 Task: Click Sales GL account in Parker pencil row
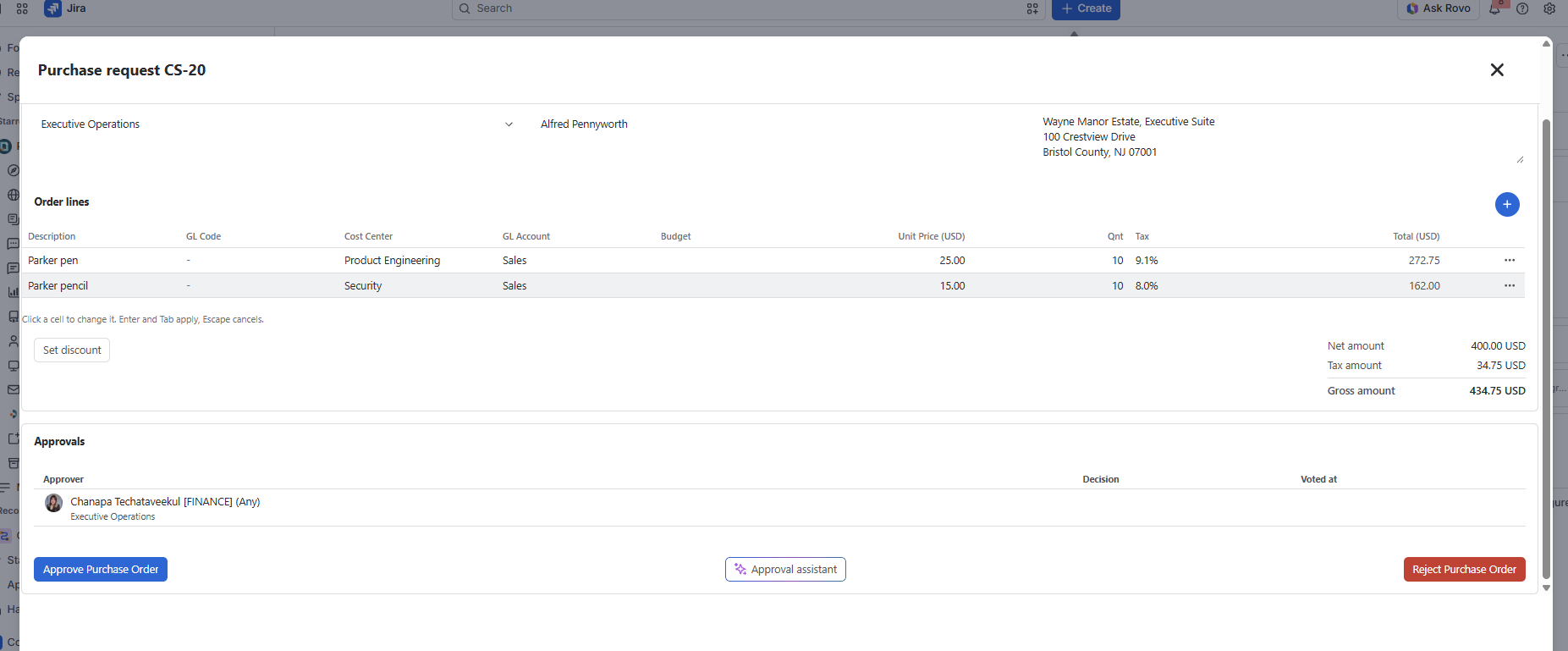point(514,286)
